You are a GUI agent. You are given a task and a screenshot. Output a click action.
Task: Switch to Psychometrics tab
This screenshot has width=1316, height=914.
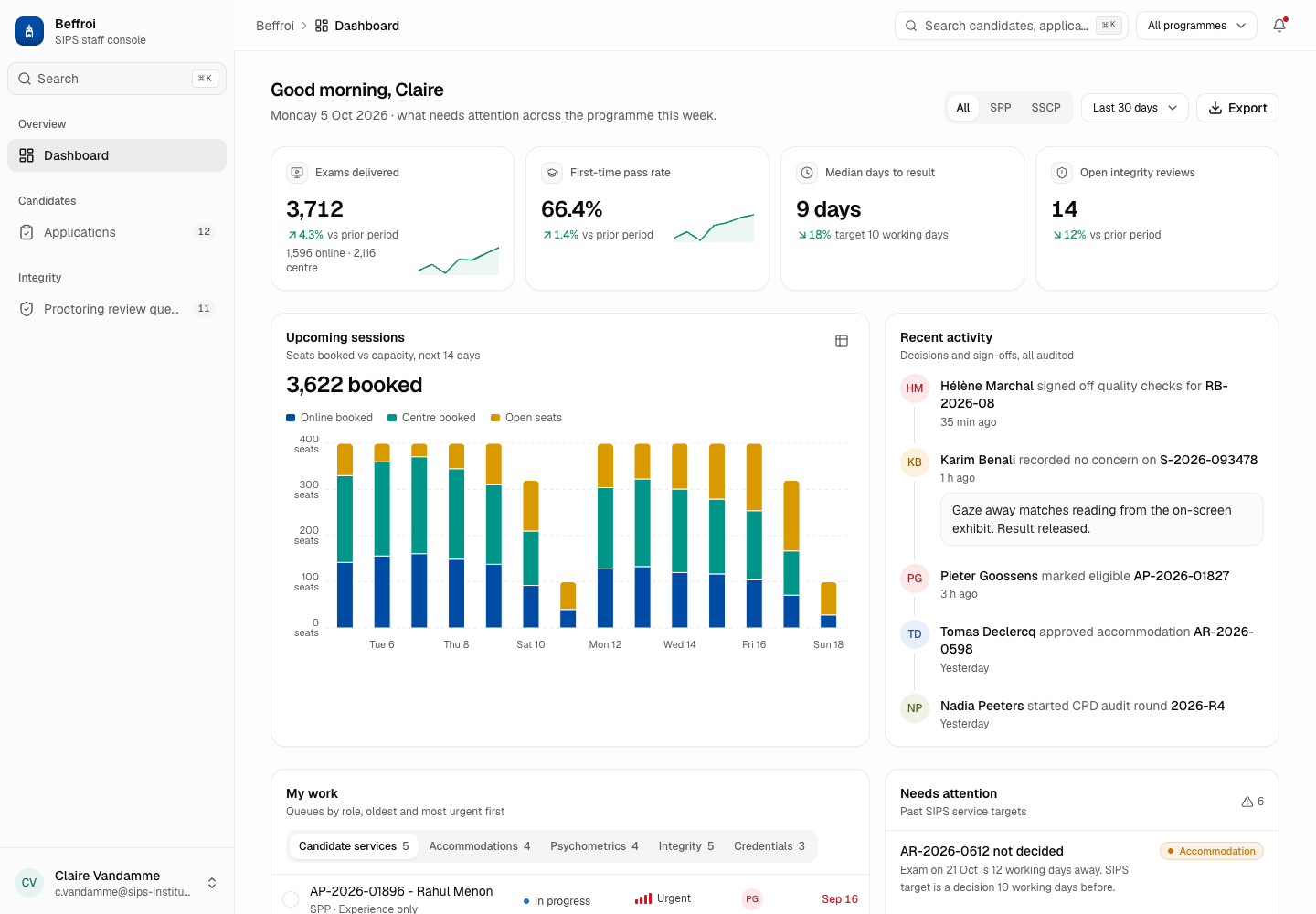(x=594, y=846)
